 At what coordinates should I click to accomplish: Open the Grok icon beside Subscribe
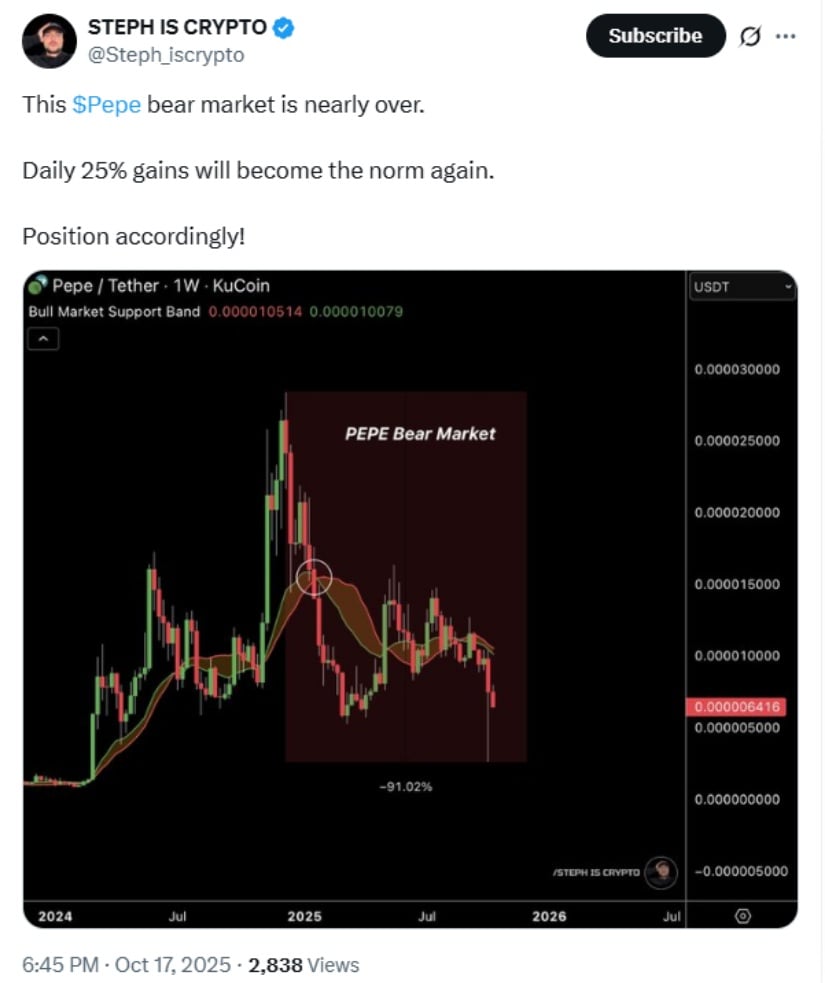[x=747, y=36]
